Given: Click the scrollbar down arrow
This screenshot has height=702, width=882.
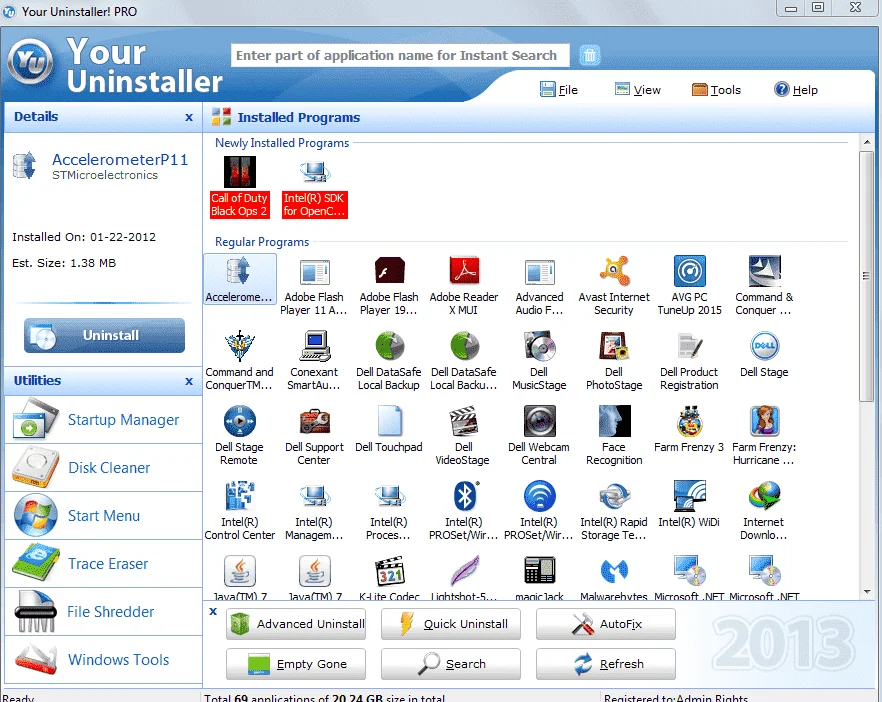Looking at the screenshot, I should pyautogui.click(x=867, y=591).
